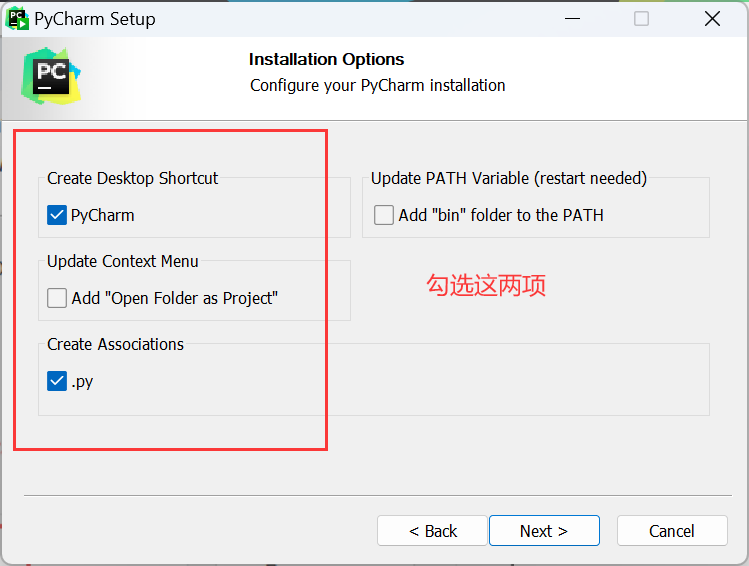This screenshot has width=749, height=566.
Task: Click the "PyCharm Setup" window title text
Action: 95,18
